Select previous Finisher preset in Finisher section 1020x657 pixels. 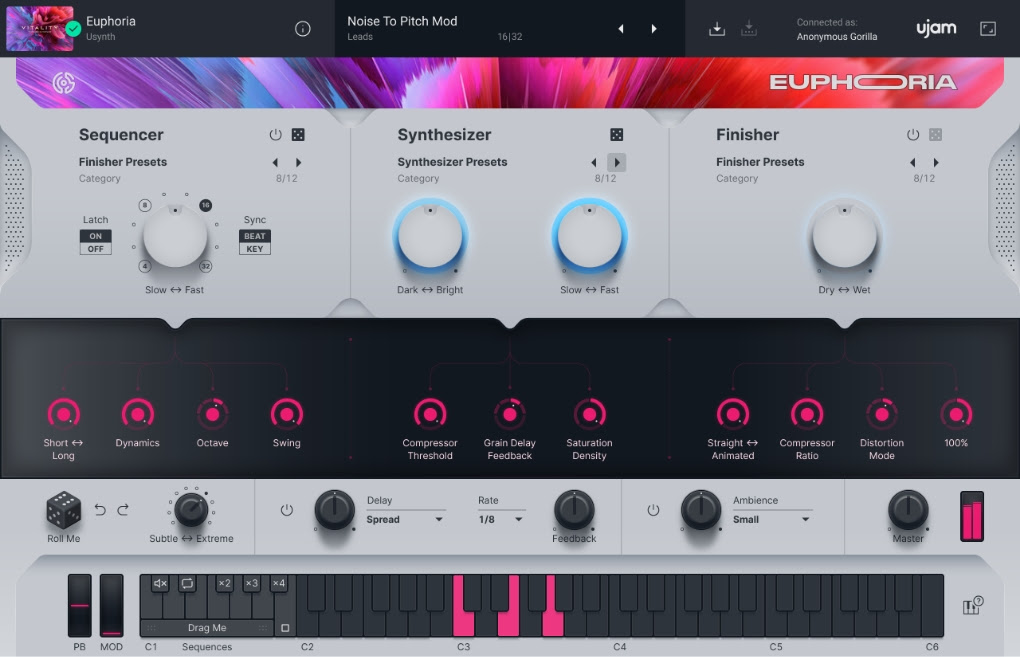[913, 163]
